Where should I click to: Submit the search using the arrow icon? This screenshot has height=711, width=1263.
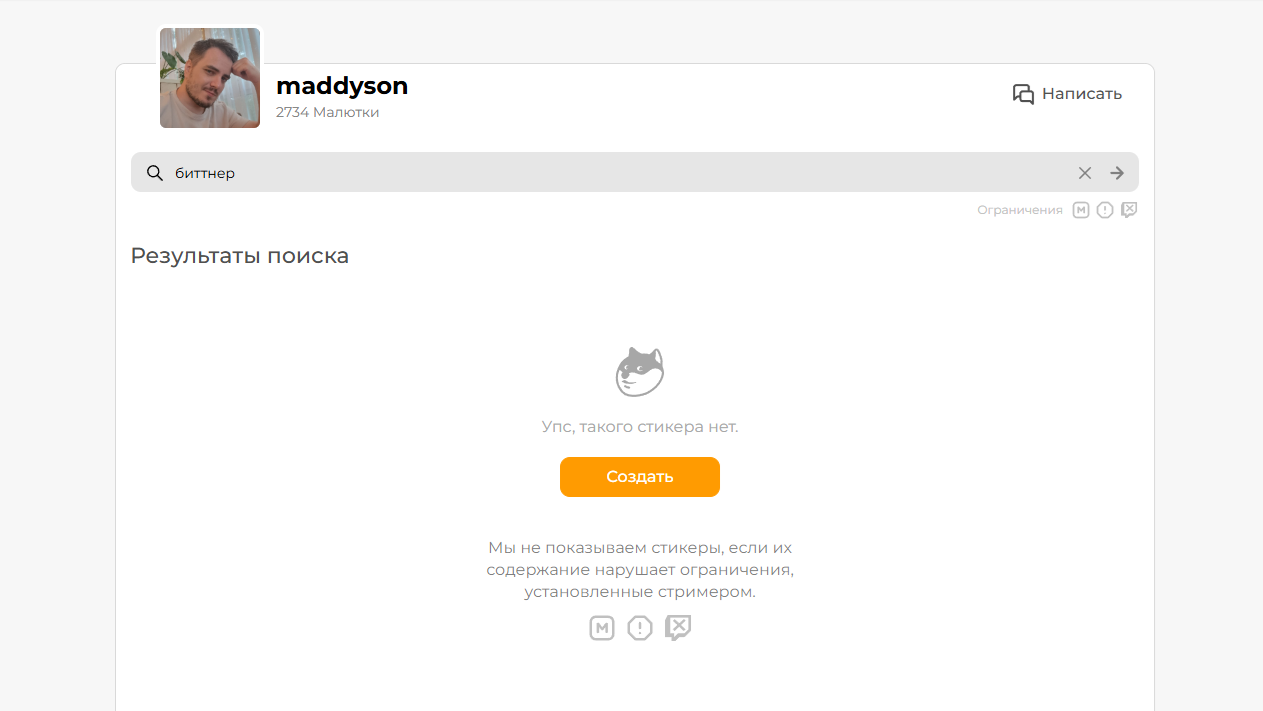1117,173
